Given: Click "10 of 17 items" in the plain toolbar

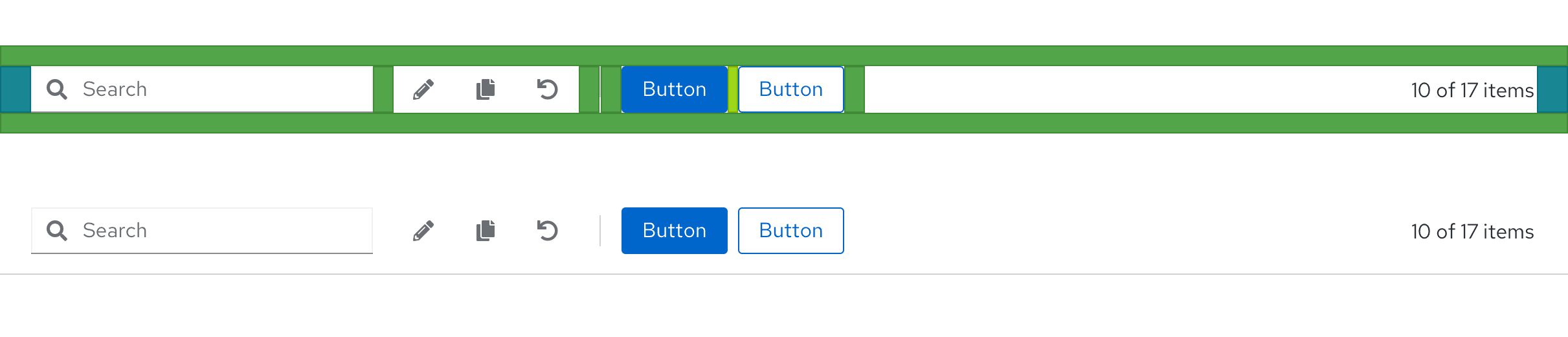Looking at the screenshot, I should point(1472,231).
